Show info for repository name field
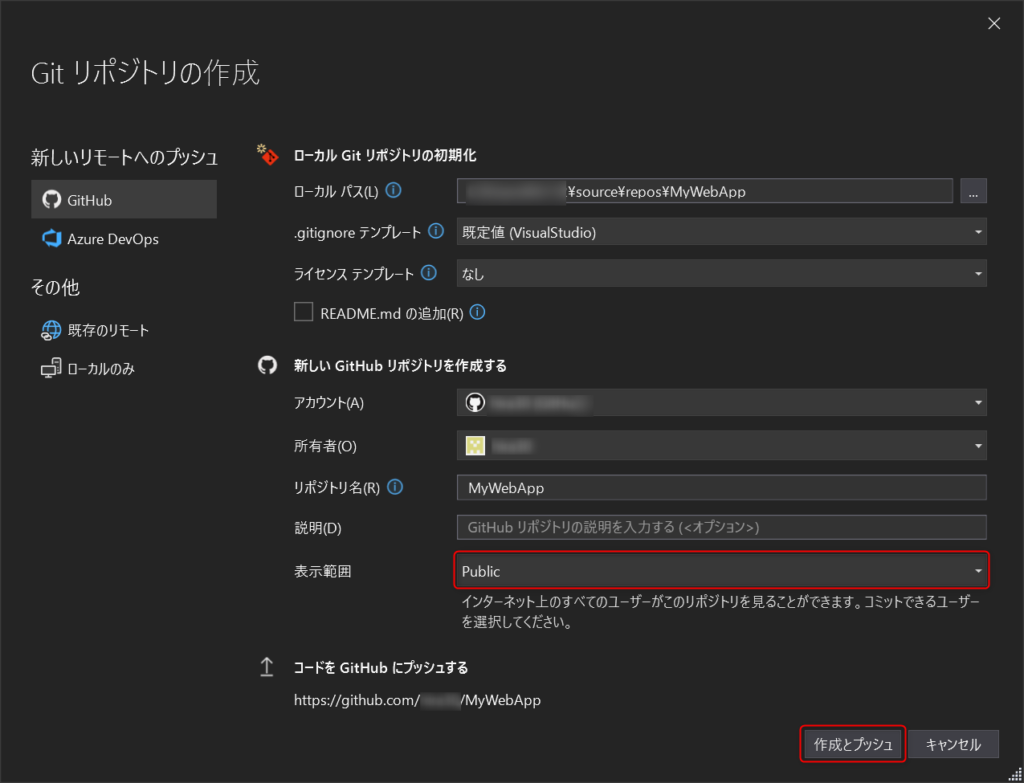This screenshot has width=1024, height=783. (x=394, y=487)
